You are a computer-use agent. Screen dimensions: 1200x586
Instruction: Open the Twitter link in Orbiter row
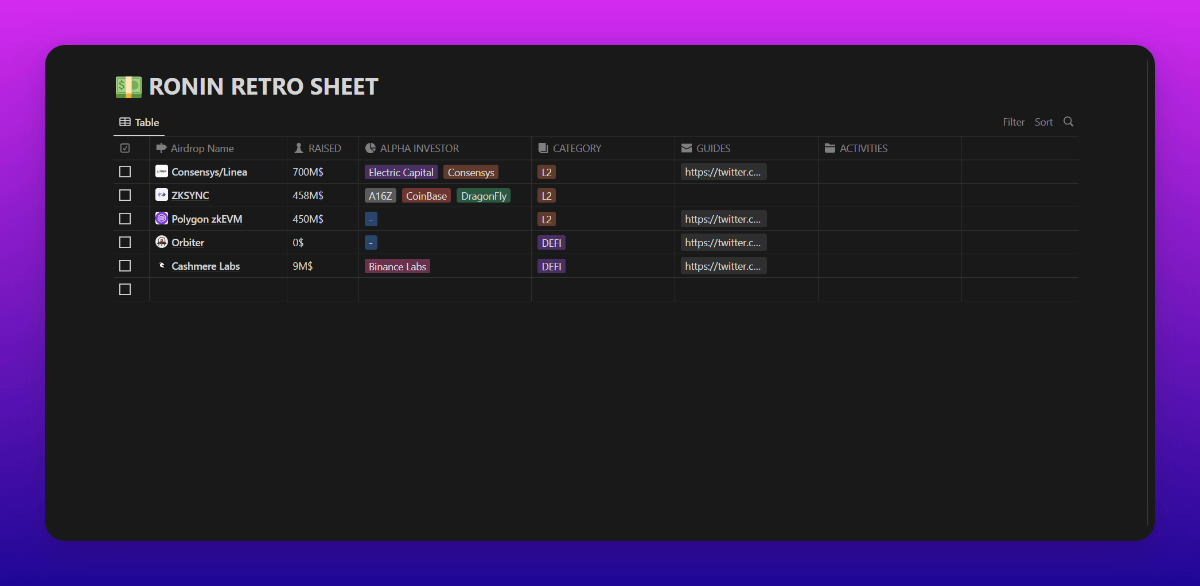724,242
